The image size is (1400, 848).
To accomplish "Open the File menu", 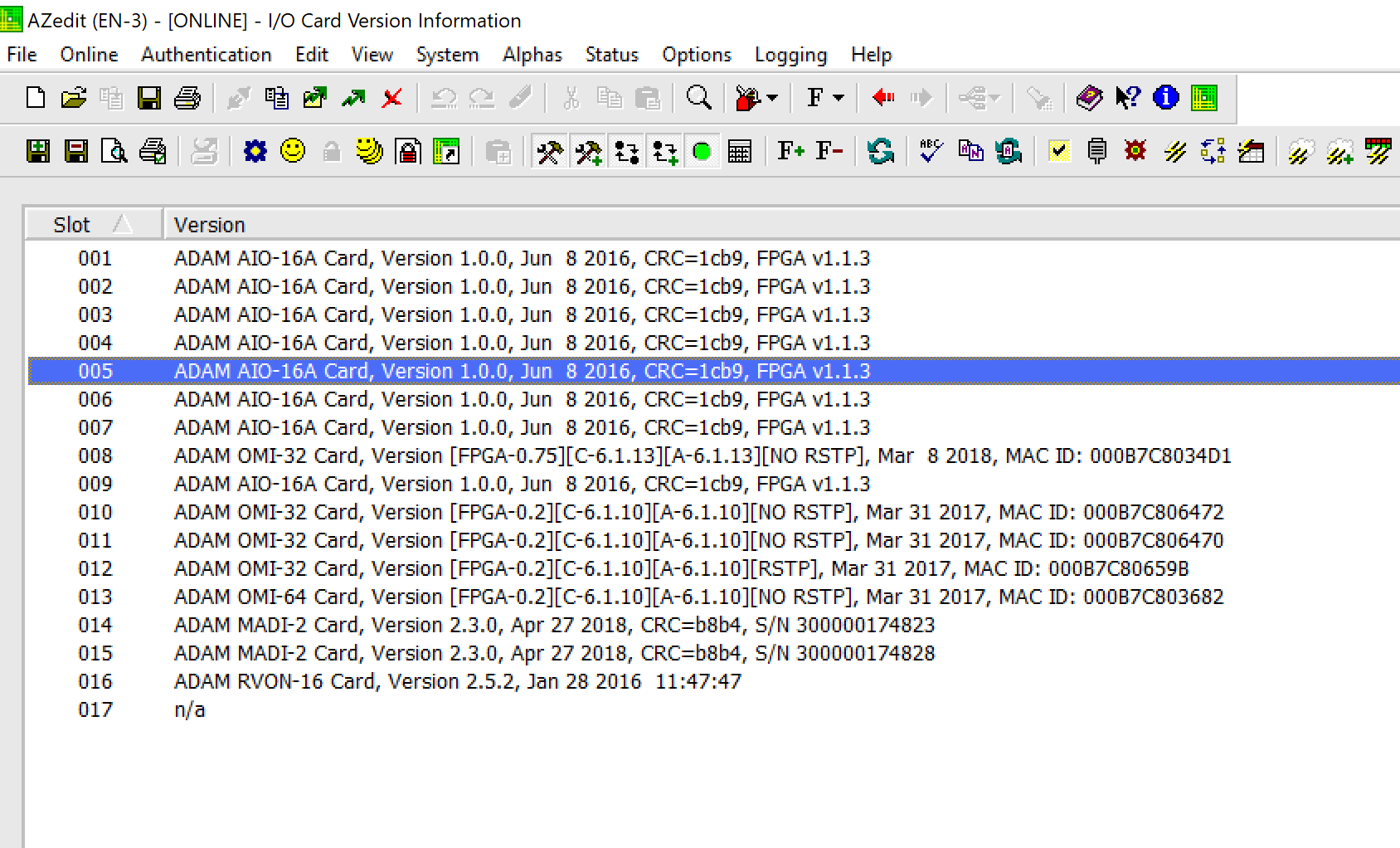I will click(22, 55).
